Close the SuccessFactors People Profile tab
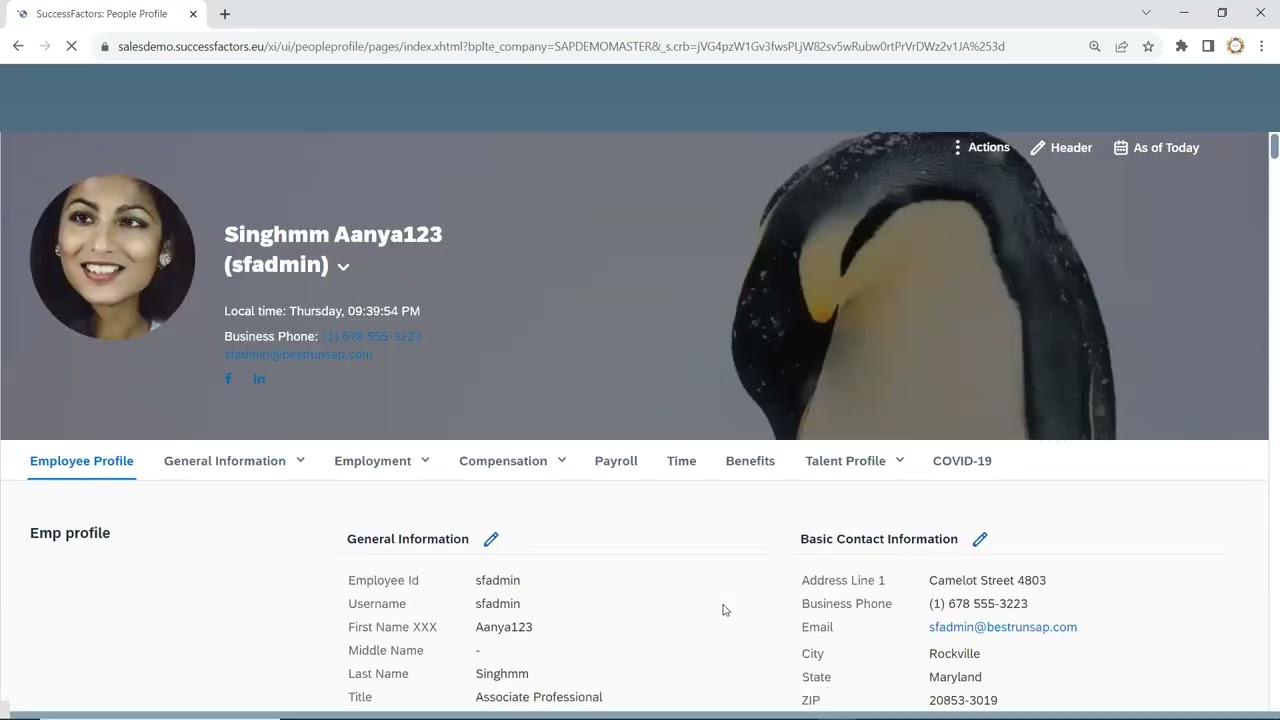Image resolution: width=1280 pixels, height=720 pixels. (x=193, y=14)
